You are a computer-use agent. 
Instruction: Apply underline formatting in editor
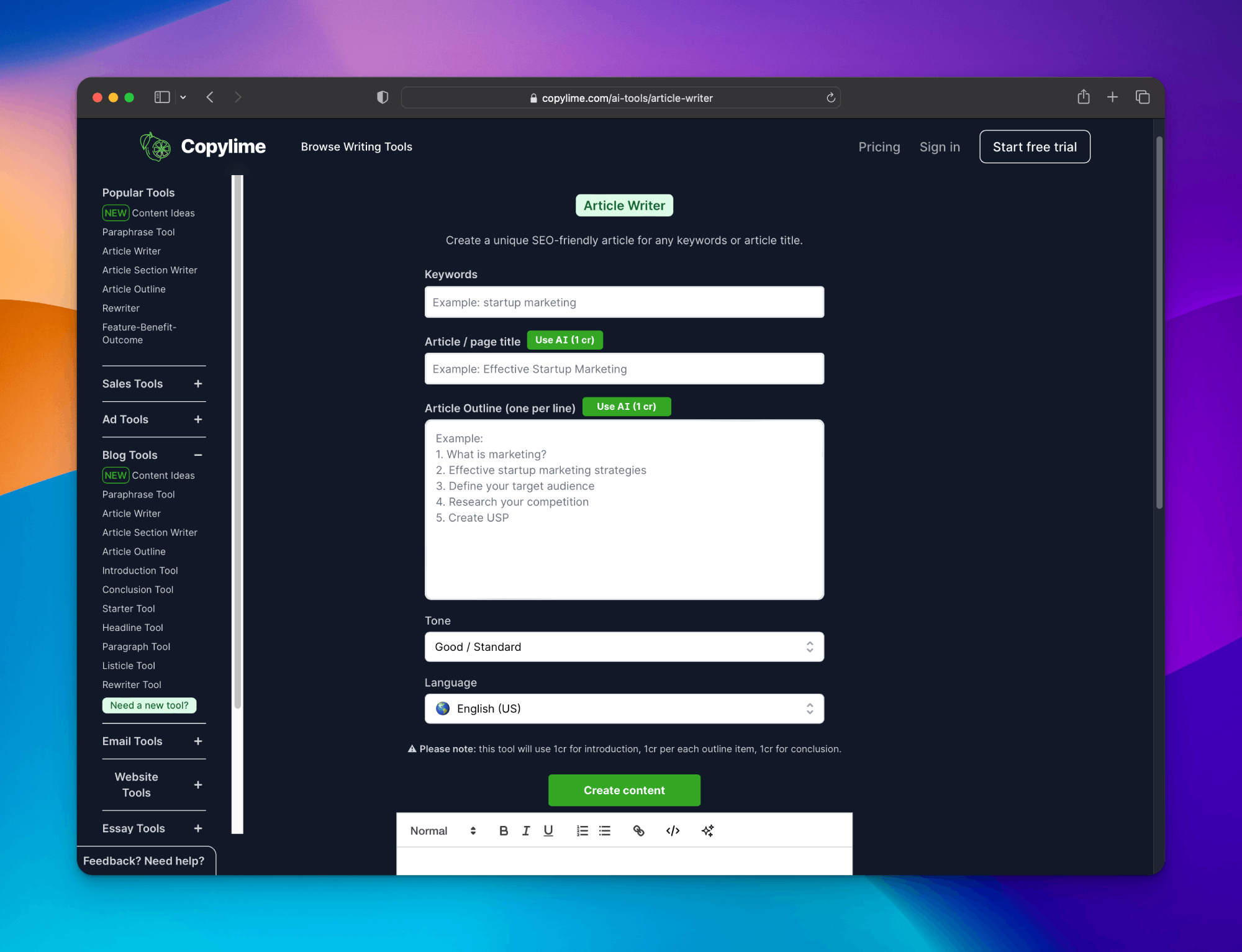[x=548, y=831]
